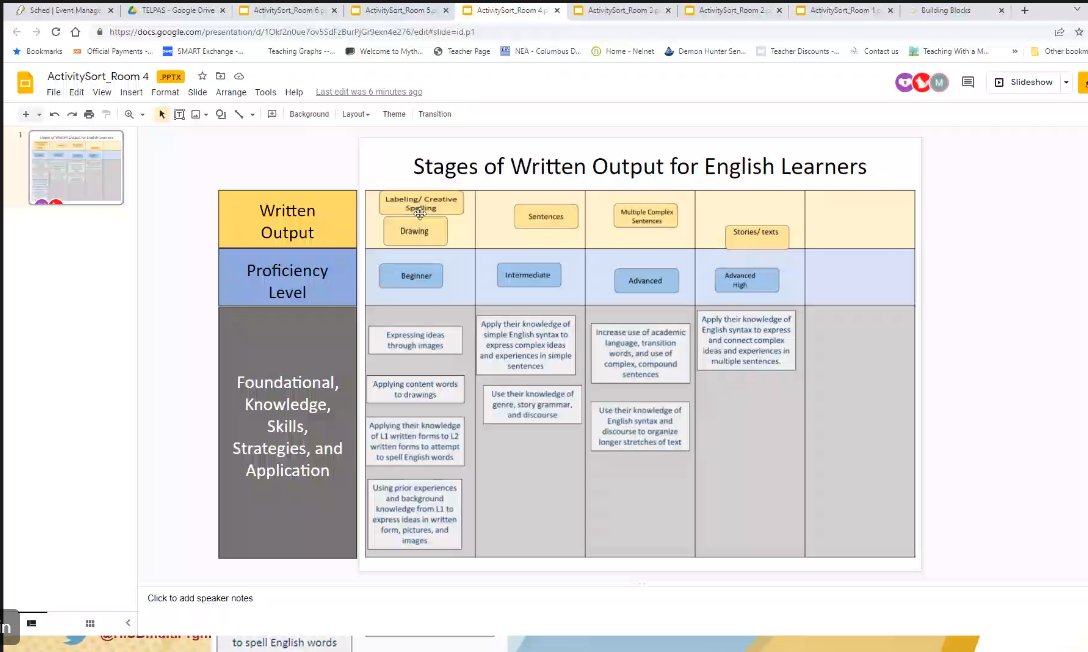Start the Slideshow
Screen dimensions: 1088x652
pos(1023,83)
